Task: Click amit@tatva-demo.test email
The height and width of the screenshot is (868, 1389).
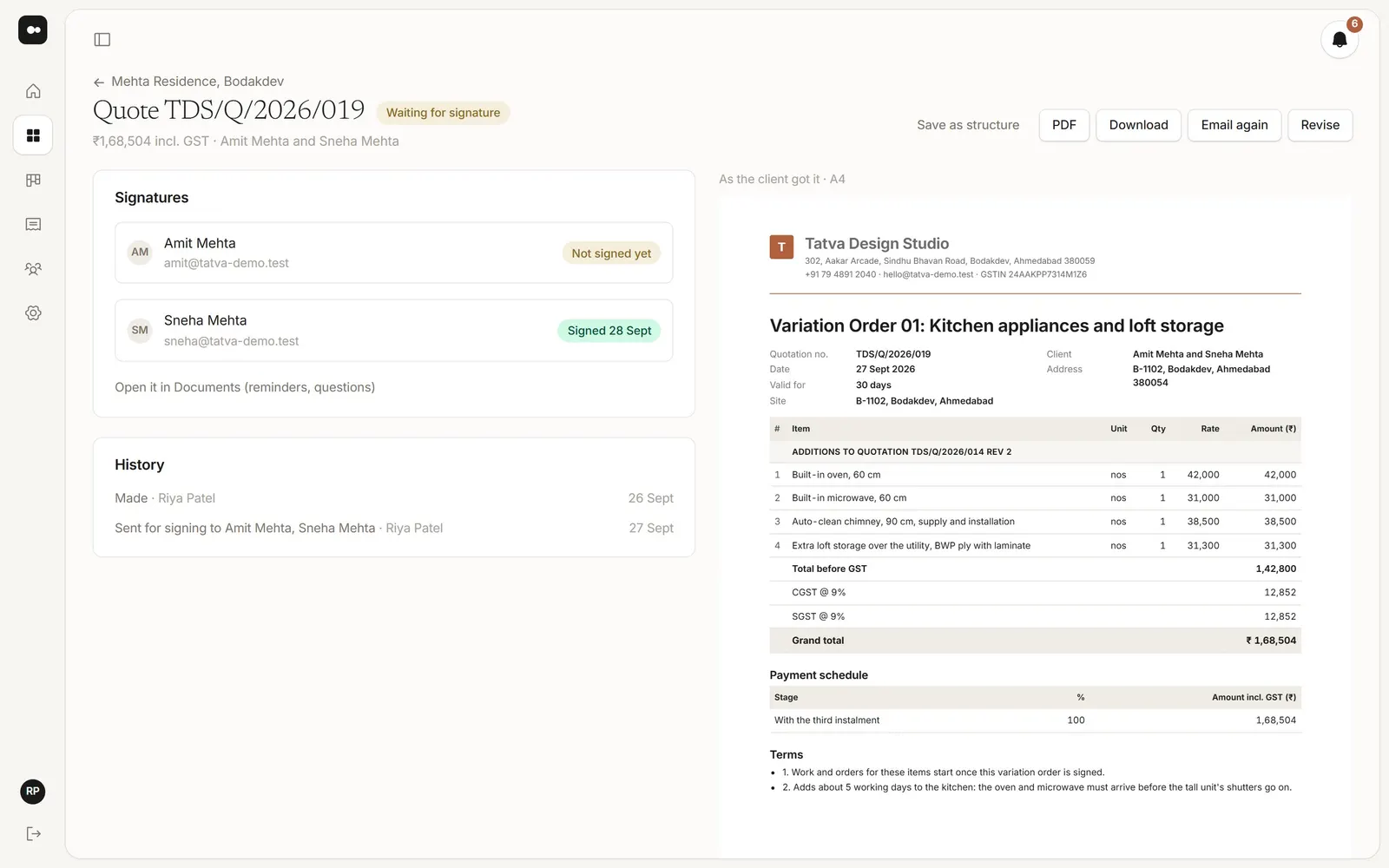Action: pyautogui.click(x=227, y=263)
